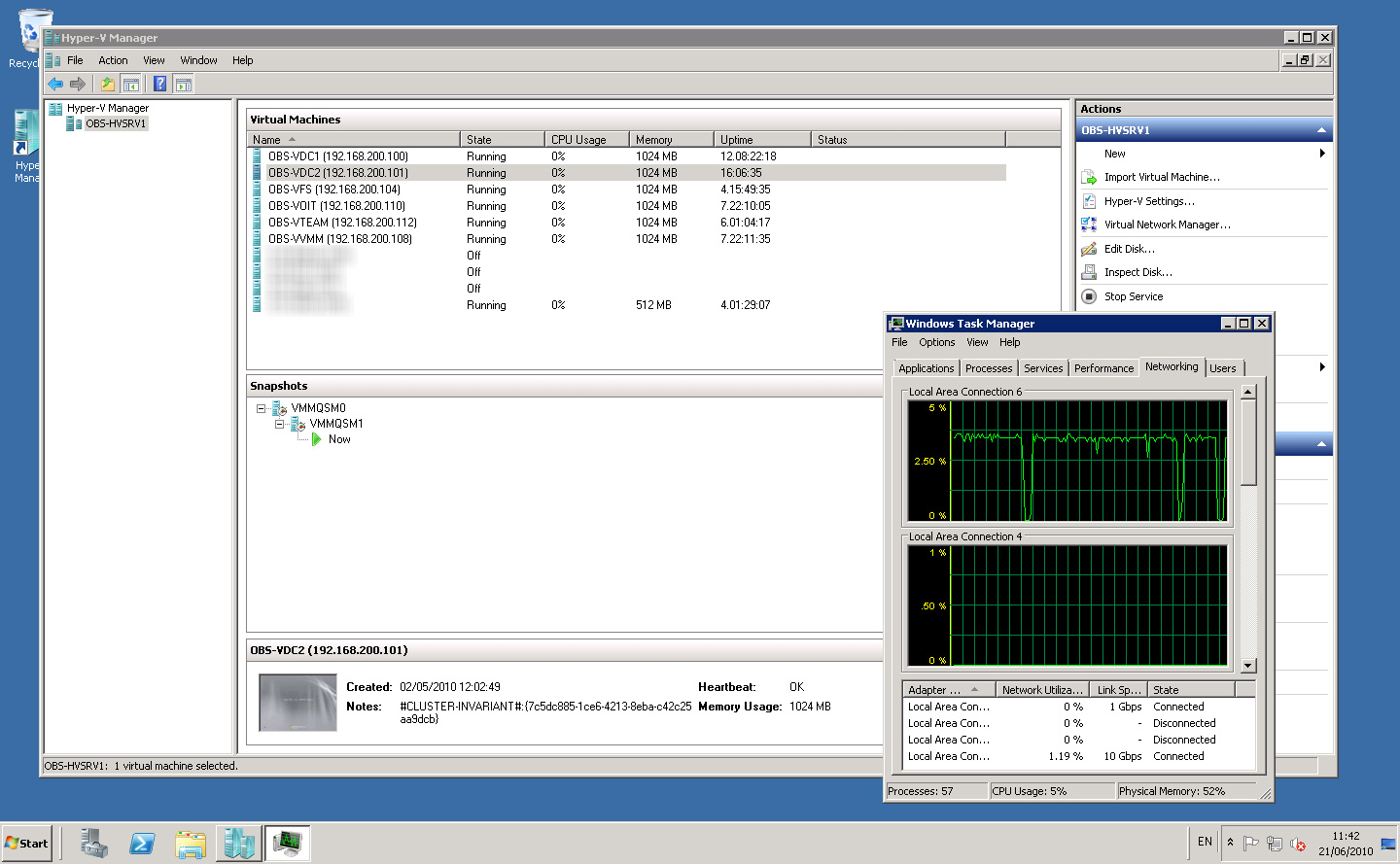Launch the Virtual Network Manager
This screenshot has height=864, width=1400.
click(x=1165, y=225)
